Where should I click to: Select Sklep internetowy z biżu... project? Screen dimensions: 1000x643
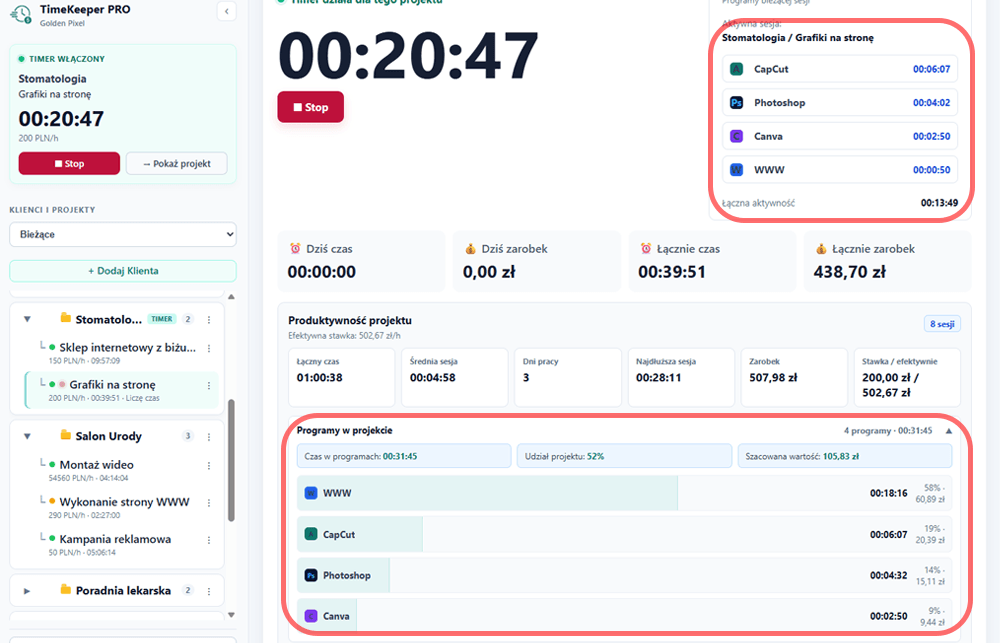127,348
